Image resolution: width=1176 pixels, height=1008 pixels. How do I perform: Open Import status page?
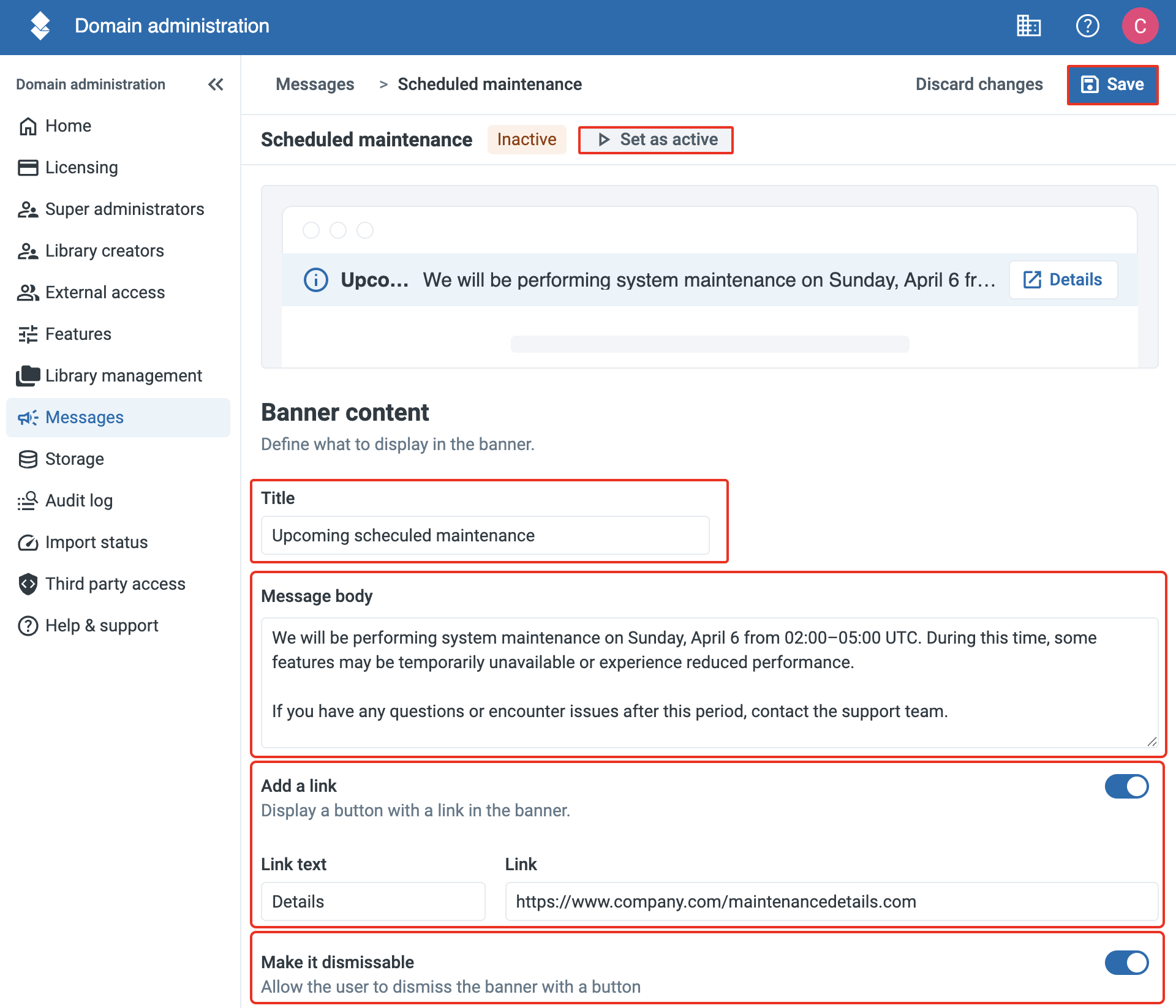[118, 542]
